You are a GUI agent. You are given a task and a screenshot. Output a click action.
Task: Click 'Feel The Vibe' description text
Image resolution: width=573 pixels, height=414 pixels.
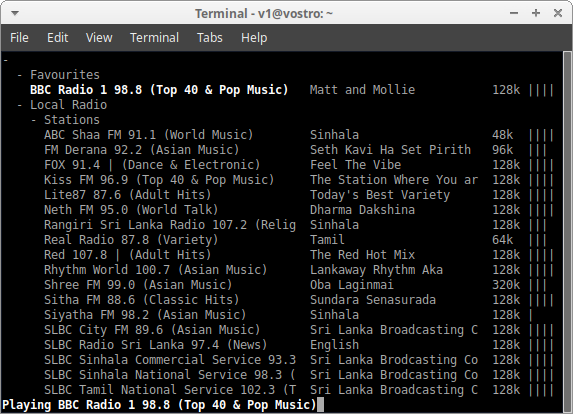pyautogui.click(x=356, y=165)
